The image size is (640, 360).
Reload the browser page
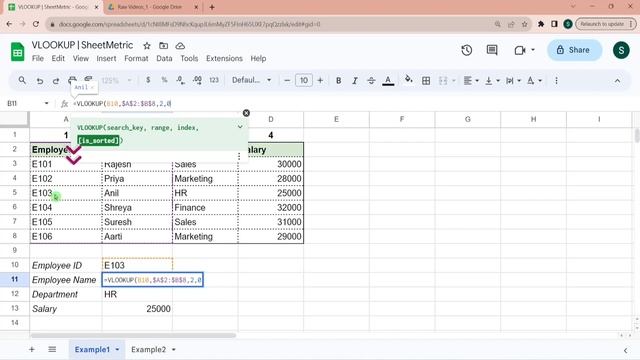(36, 24)
